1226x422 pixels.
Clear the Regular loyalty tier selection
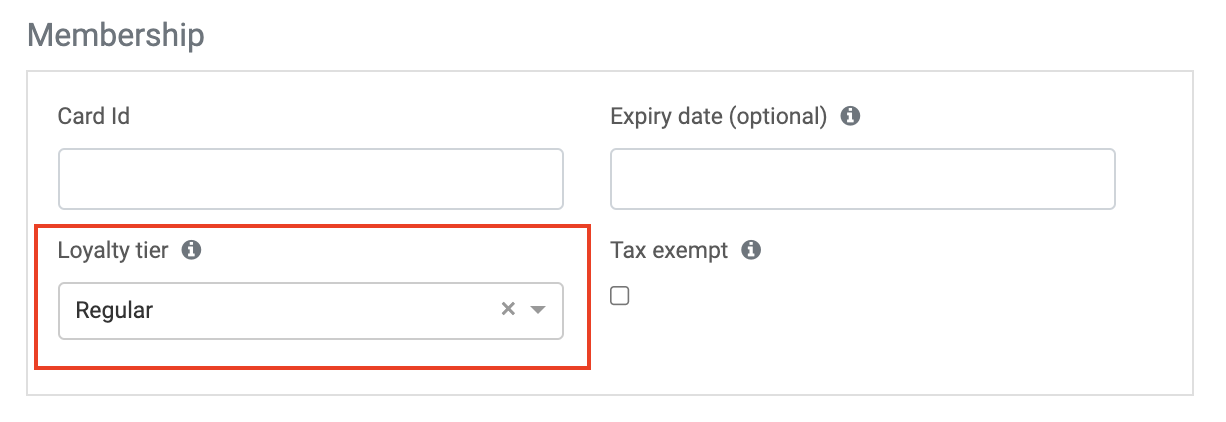click(508, 310)
